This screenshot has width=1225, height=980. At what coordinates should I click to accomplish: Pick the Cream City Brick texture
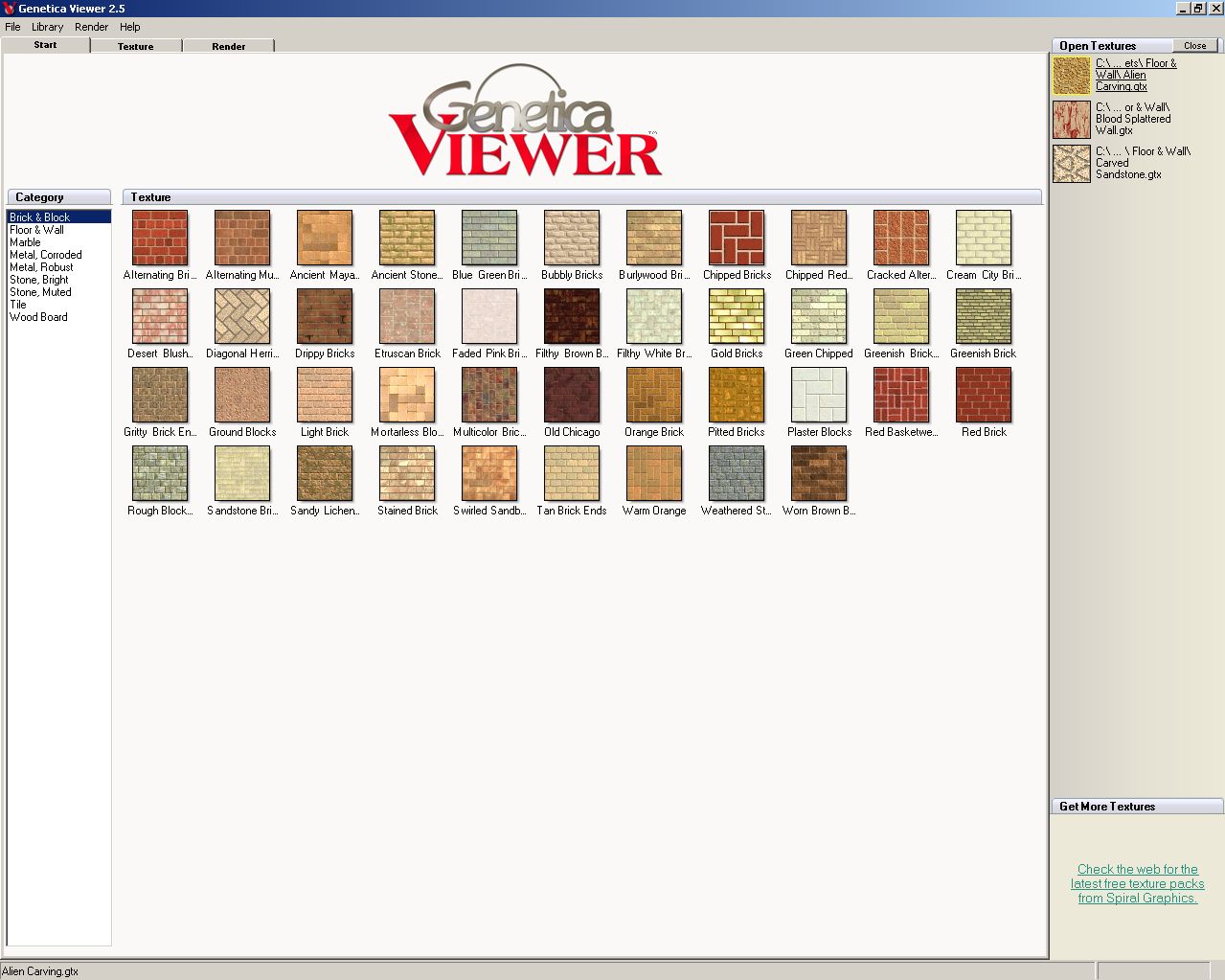984,238
